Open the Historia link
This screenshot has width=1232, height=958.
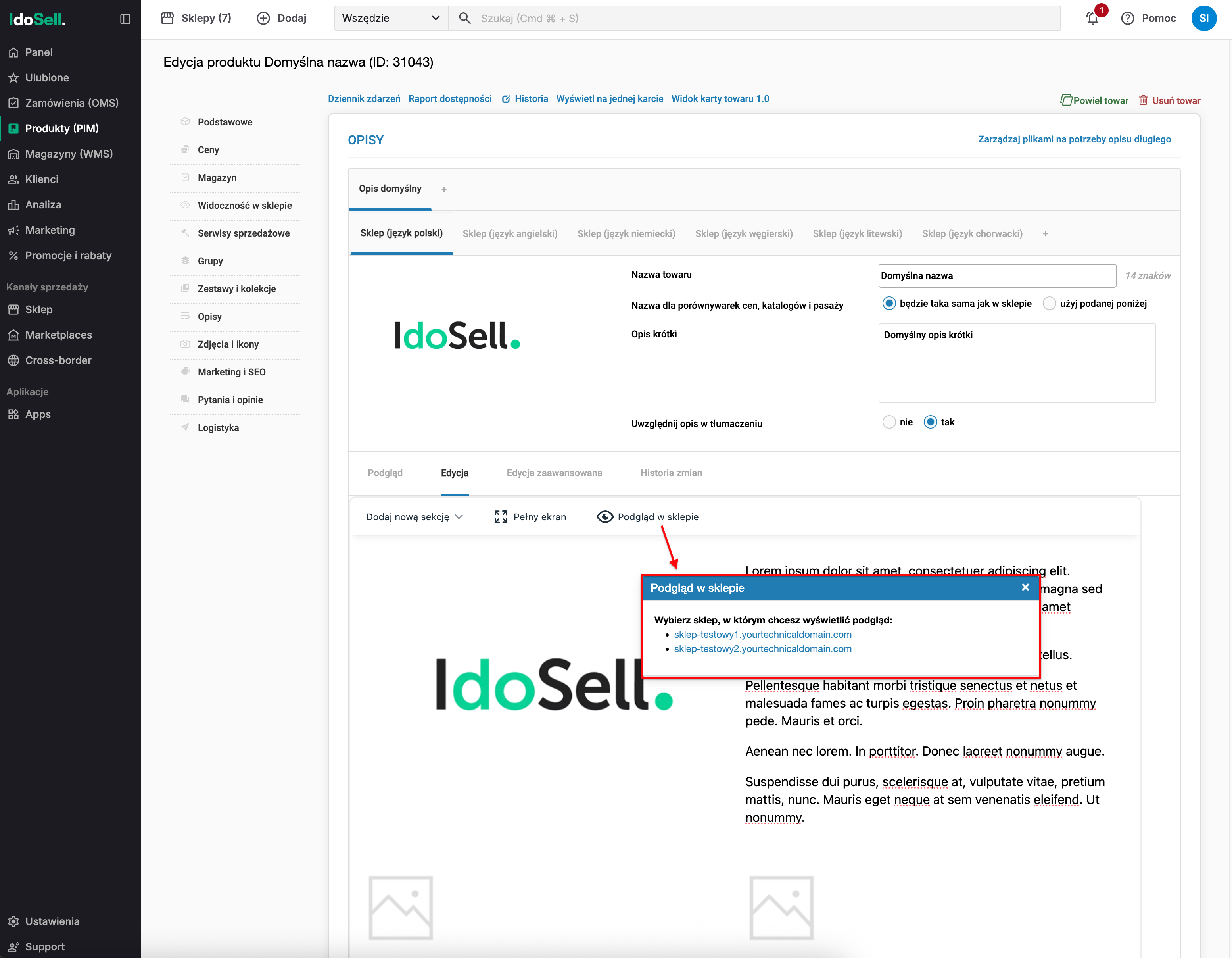(x=525, y=99)
